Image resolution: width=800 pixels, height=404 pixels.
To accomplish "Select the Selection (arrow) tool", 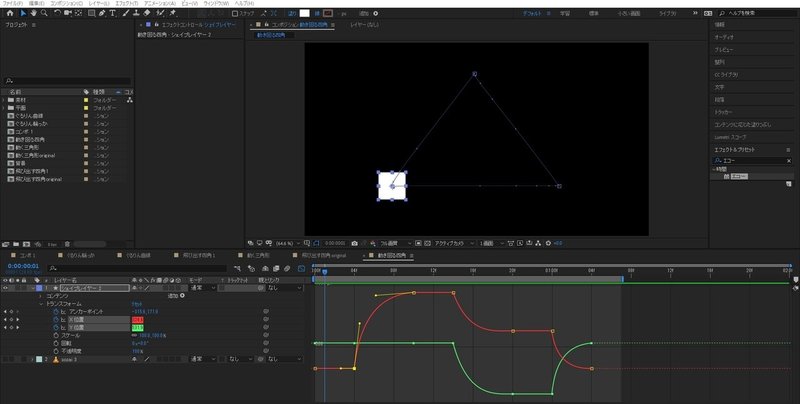I will [23, 13].
